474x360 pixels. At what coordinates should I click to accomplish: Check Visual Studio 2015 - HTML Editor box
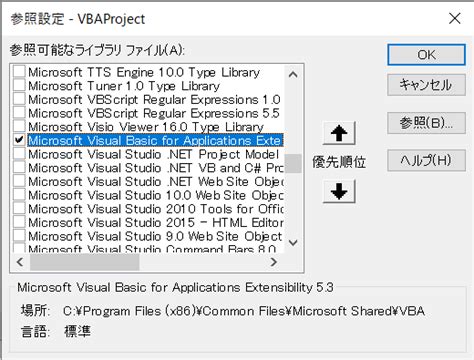pyautogui.click(x=19, y=222)
